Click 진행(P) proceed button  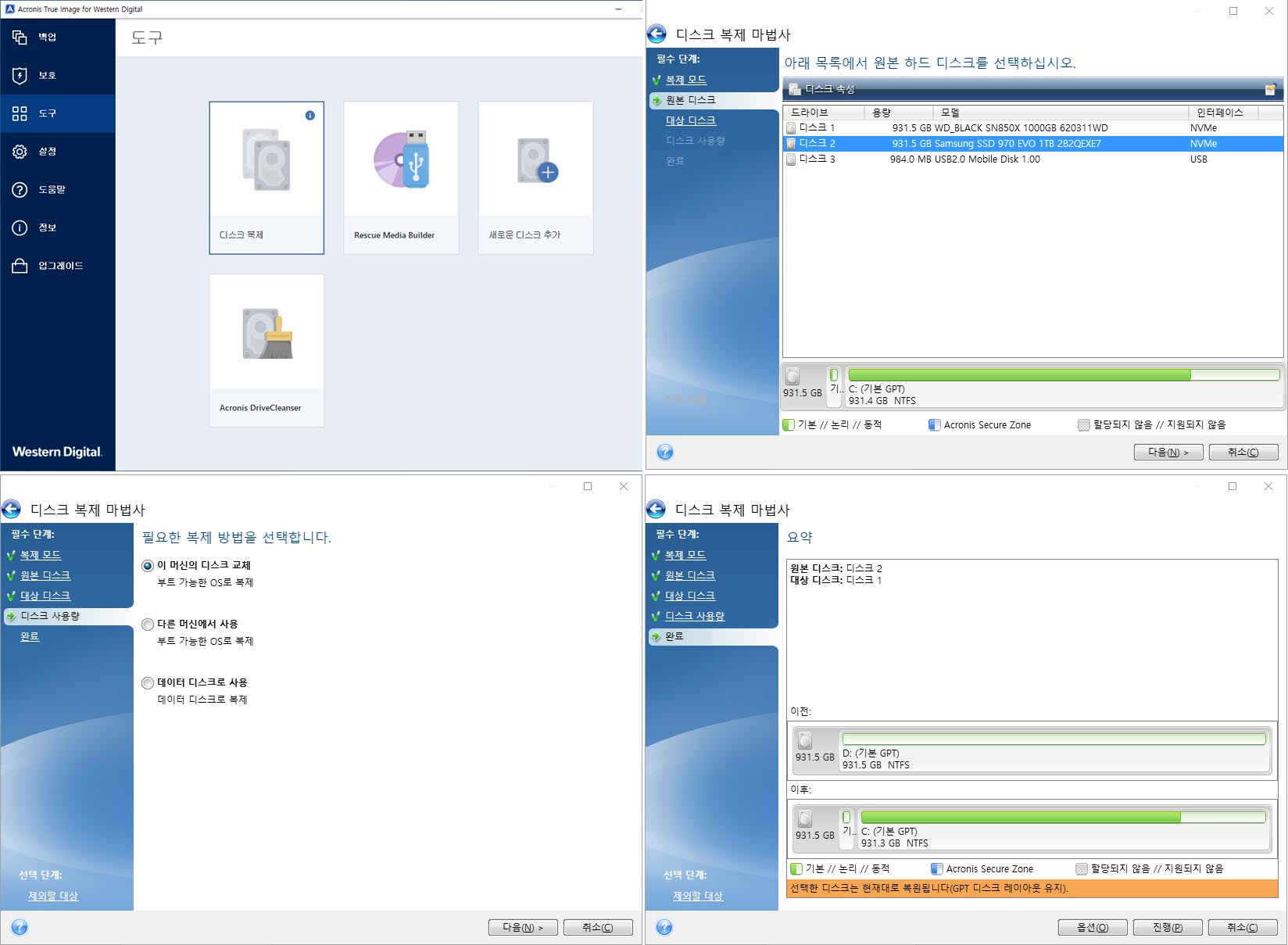(x=1168, y=927)
